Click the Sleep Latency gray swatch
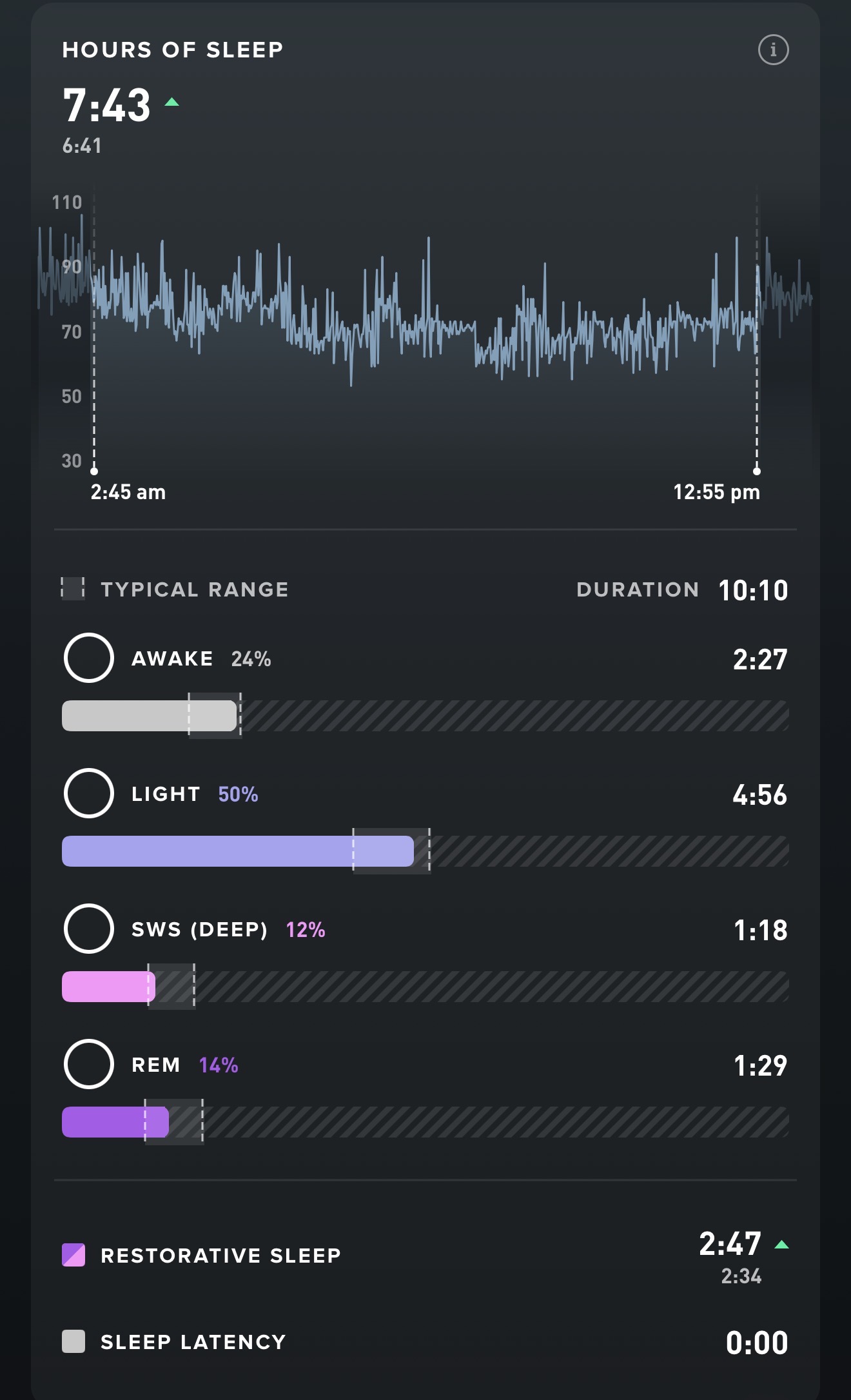The width and height of the screenshot is (851, 1400). click(73, 1341)
